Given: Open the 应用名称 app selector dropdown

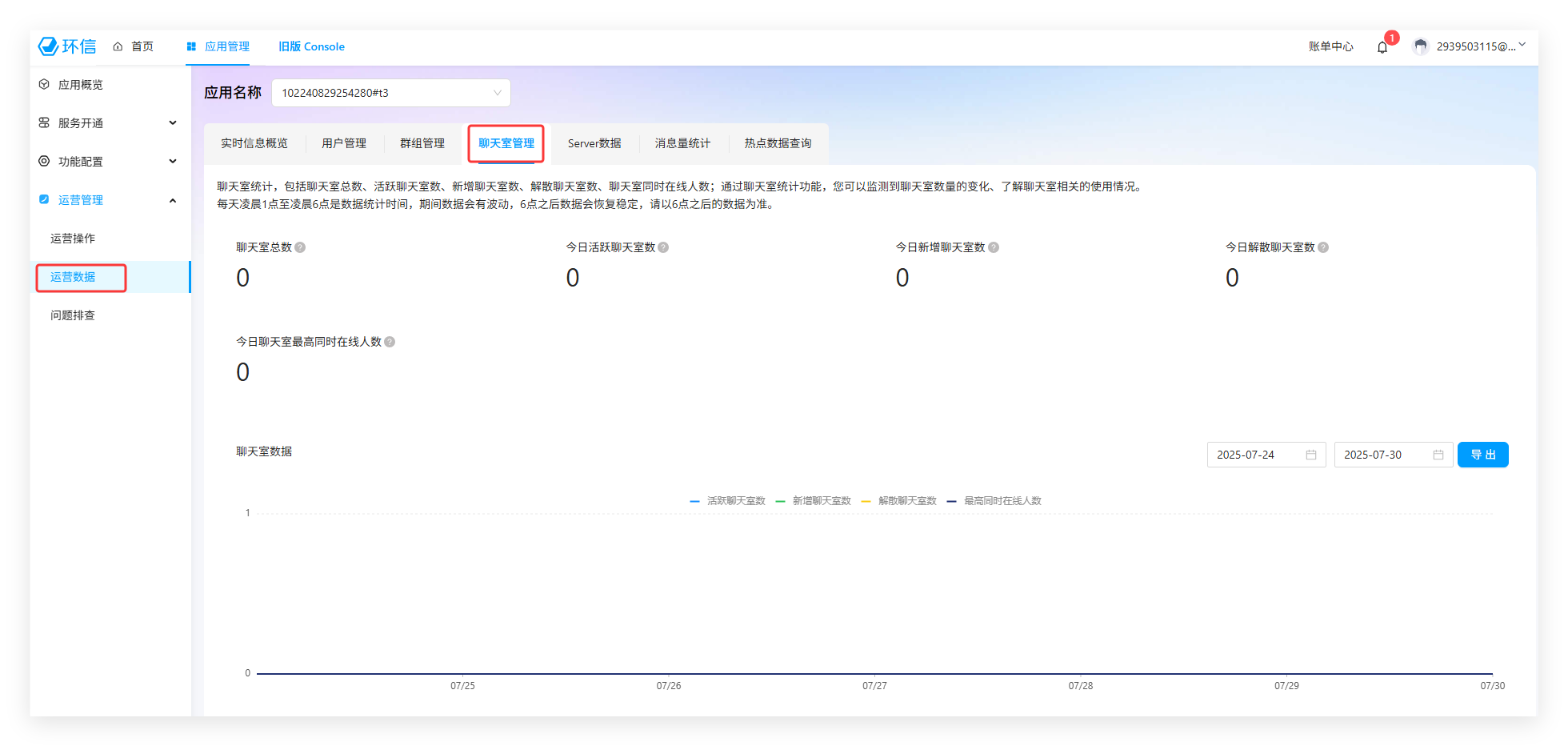Looking at the screenshot, I should click(390, 93).
